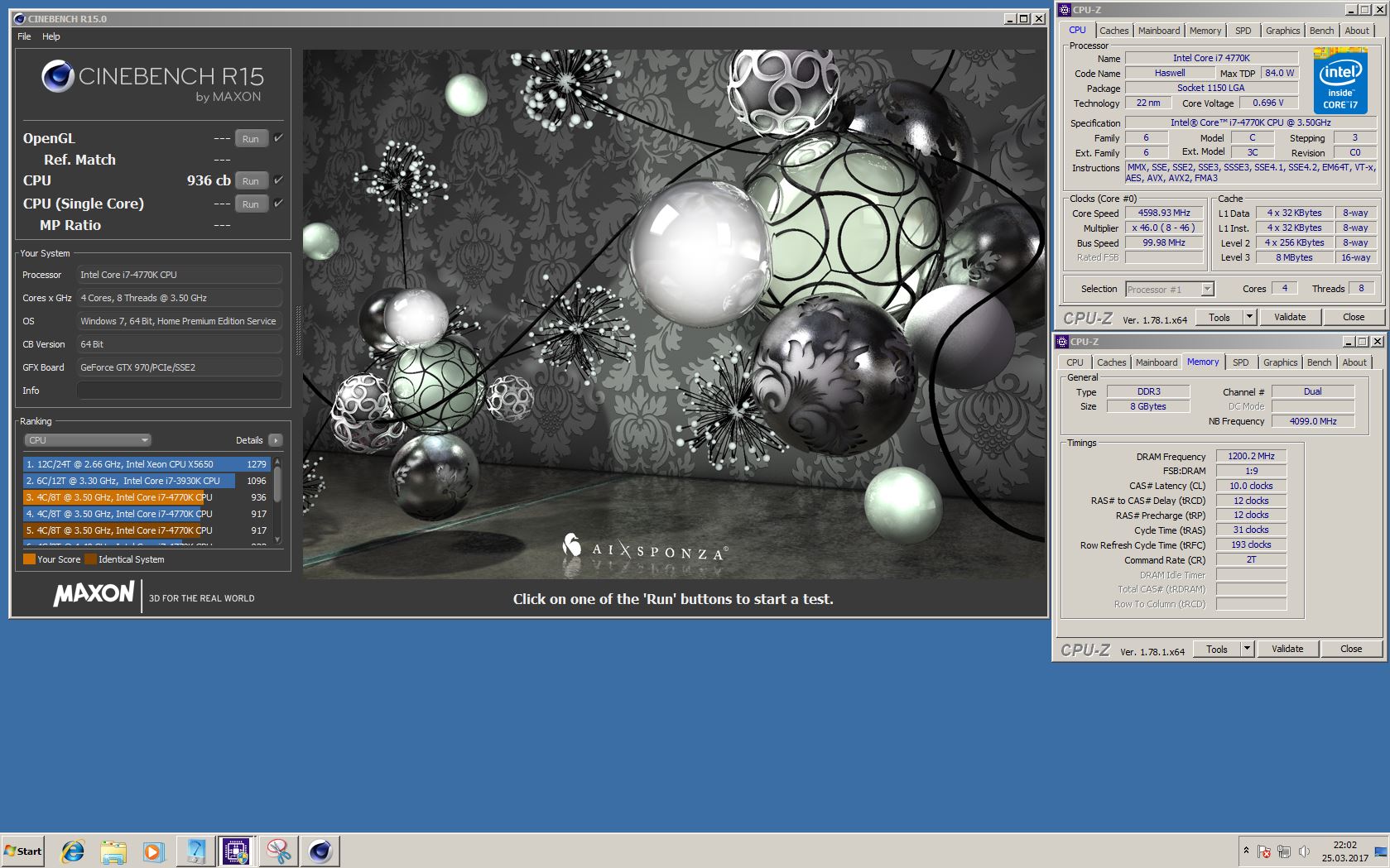The image size is (1390, 868).
Task: Open the Cinebench Help menu
Action: (x=51, y=36)
